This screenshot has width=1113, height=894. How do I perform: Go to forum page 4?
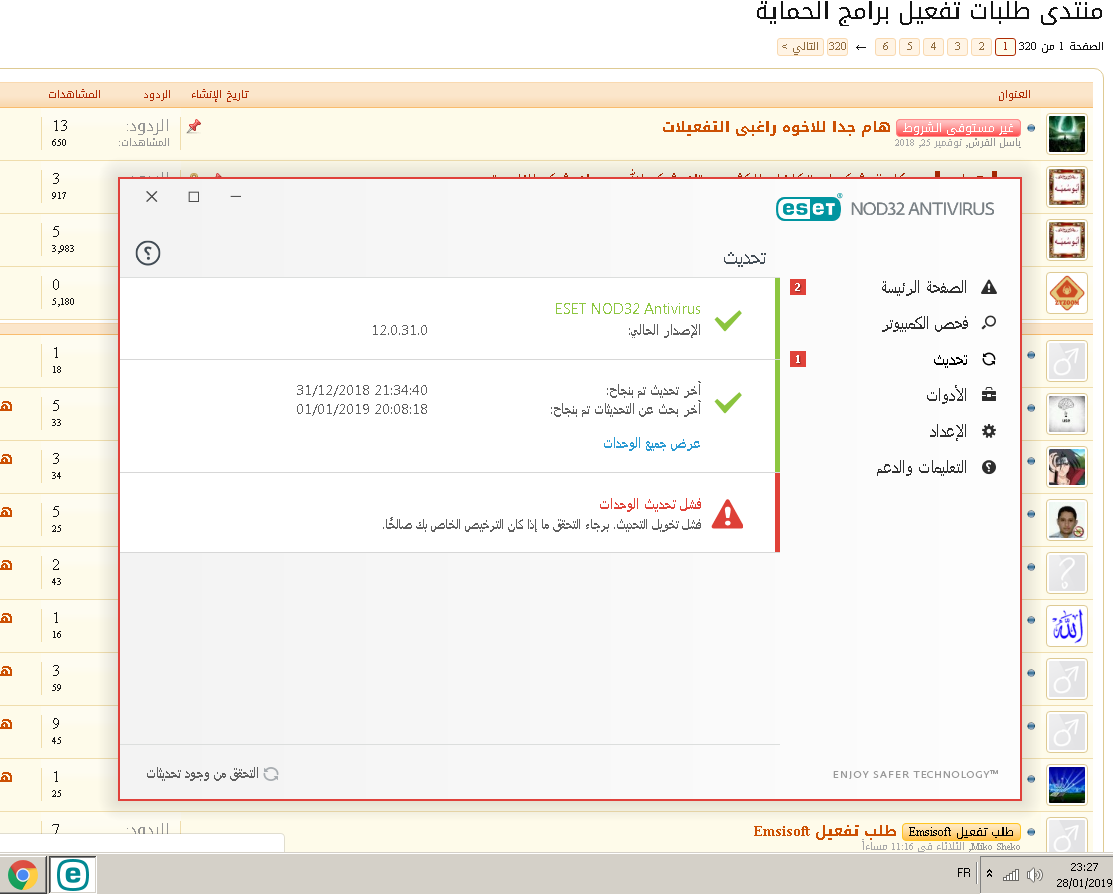[x=933, y=47]
